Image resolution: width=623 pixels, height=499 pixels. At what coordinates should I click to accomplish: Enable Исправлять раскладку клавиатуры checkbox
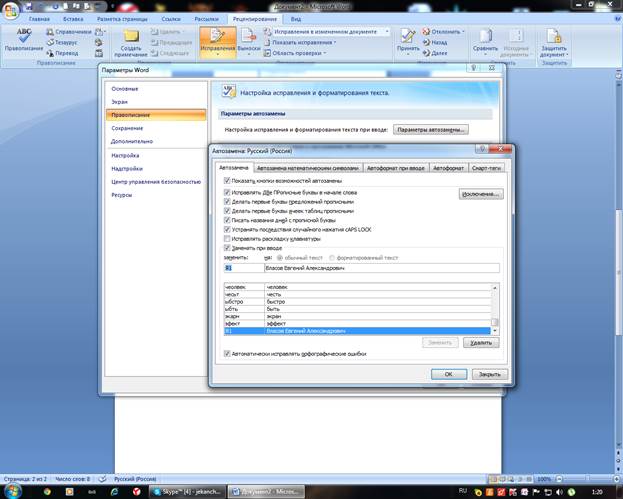pyautogui.click(x=227, y=239)
